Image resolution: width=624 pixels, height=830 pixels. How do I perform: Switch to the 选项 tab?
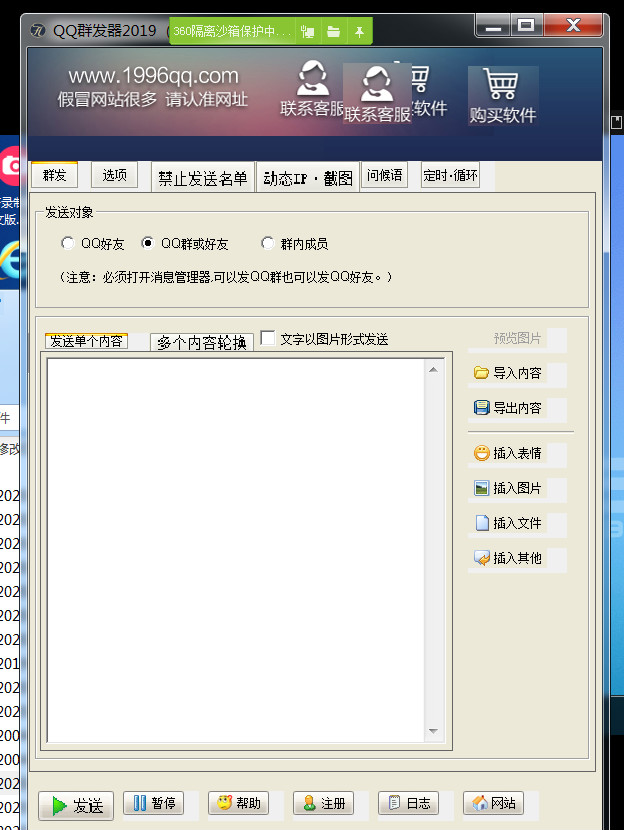point(115,175)
